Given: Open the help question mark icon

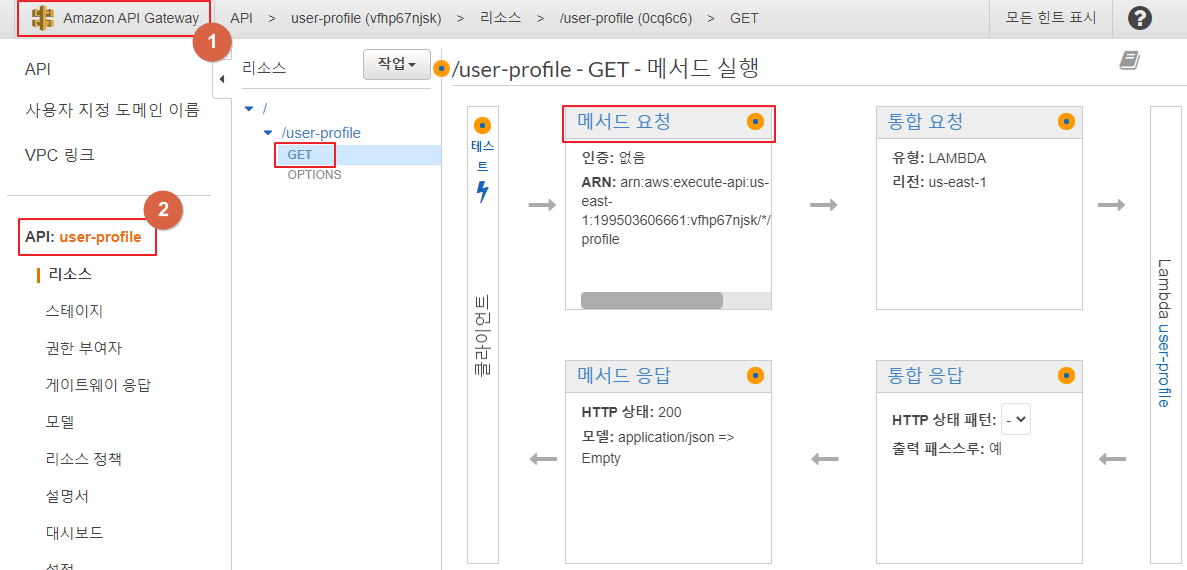Looking at the screenshot, I should (x=1139, y=18).
